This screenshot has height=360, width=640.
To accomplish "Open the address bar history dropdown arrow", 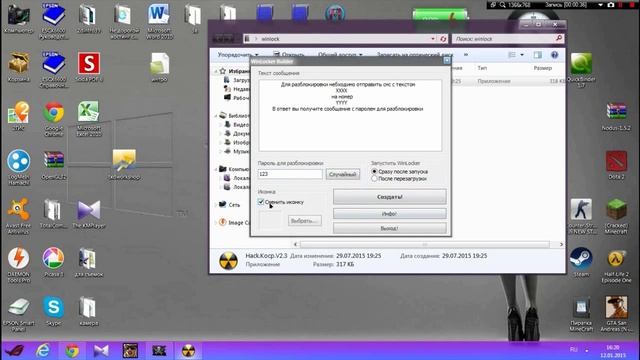I will point(433,39).
